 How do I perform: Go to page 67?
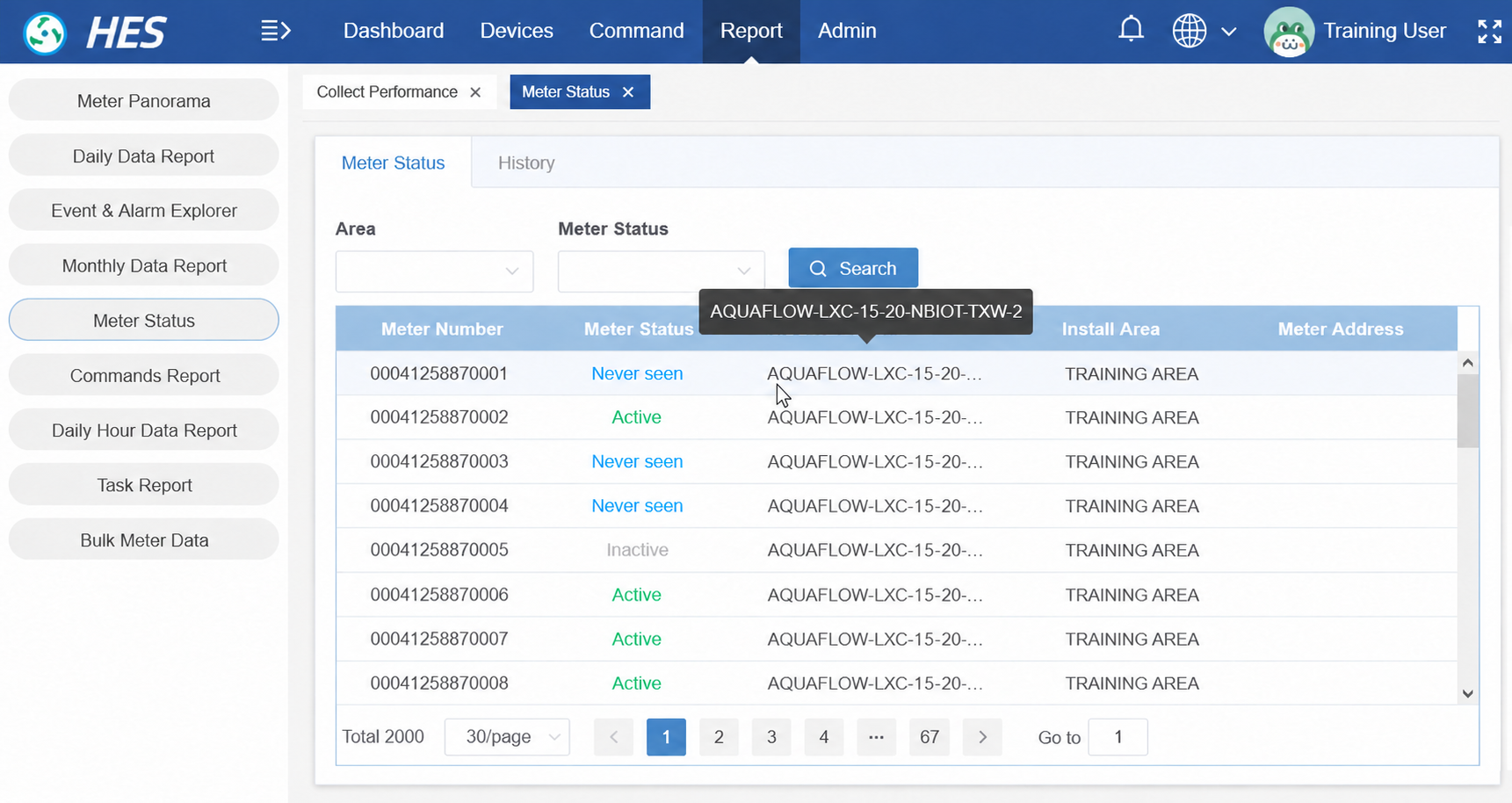pos(930,737)
